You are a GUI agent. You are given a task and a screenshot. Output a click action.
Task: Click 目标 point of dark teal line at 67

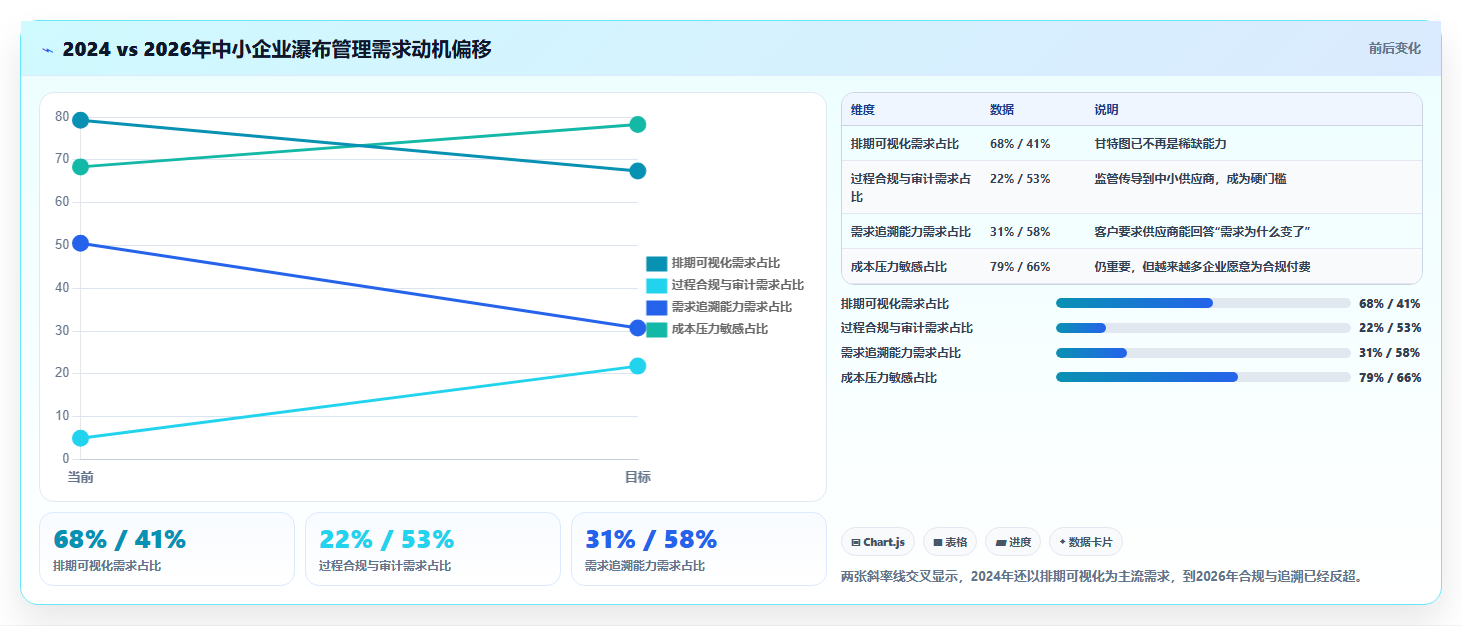(638, 171)
